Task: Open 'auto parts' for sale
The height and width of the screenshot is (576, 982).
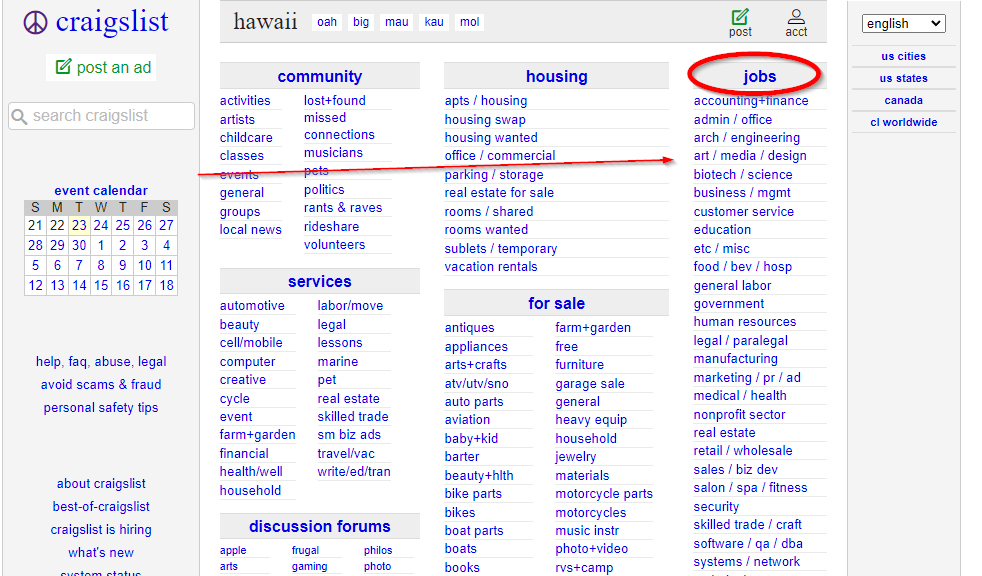Action: pos(474,401)
